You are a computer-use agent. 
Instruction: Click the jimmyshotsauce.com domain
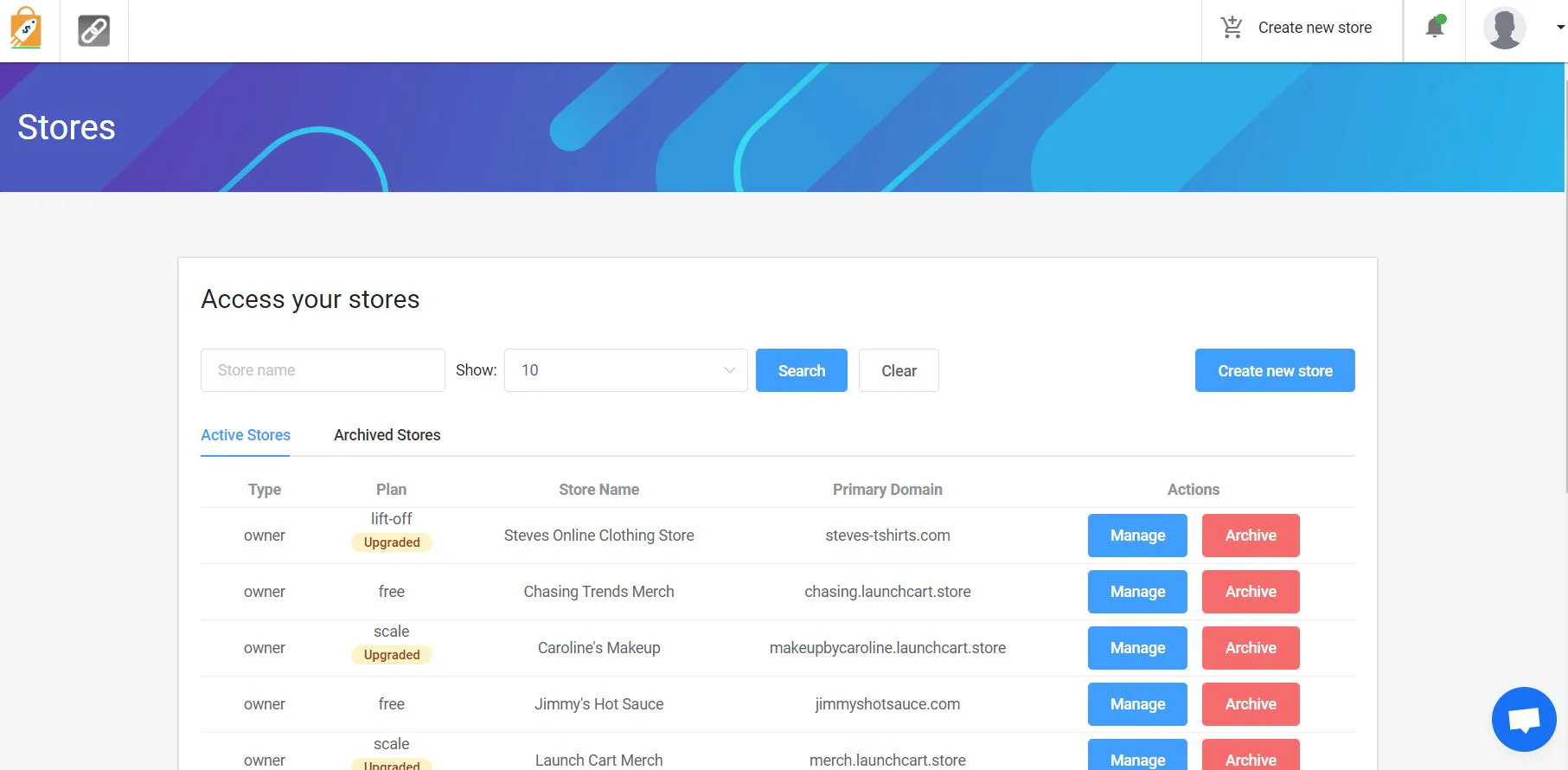[x=887, y=704]
